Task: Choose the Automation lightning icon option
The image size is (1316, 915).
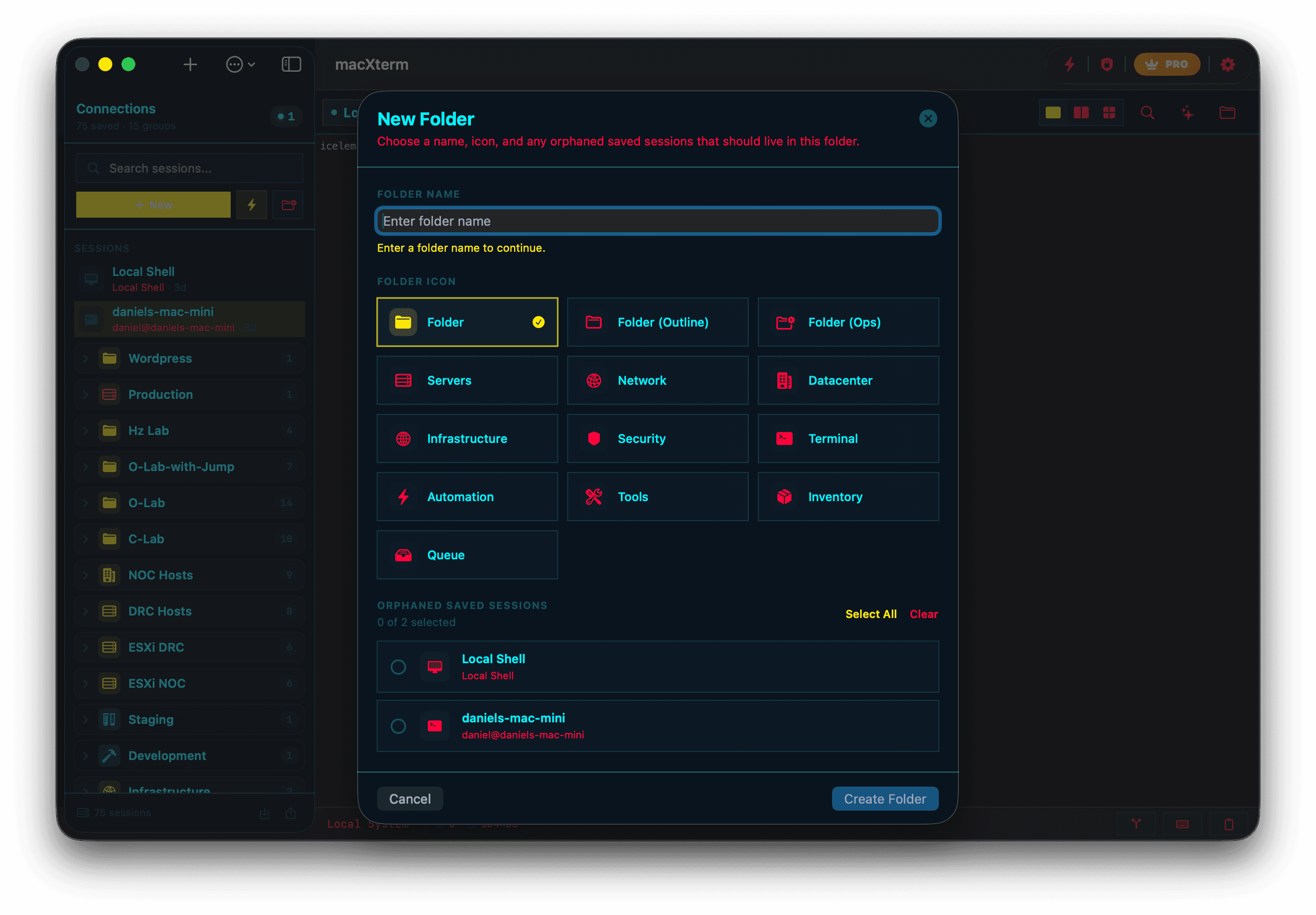Action: pos(466,497)
